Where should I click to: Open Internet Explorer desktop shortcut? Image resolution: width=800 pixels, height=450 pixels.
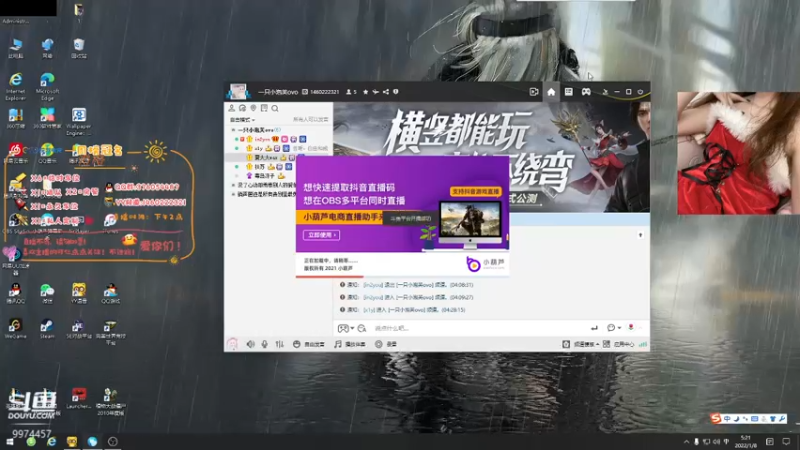[x=16, y=86]
